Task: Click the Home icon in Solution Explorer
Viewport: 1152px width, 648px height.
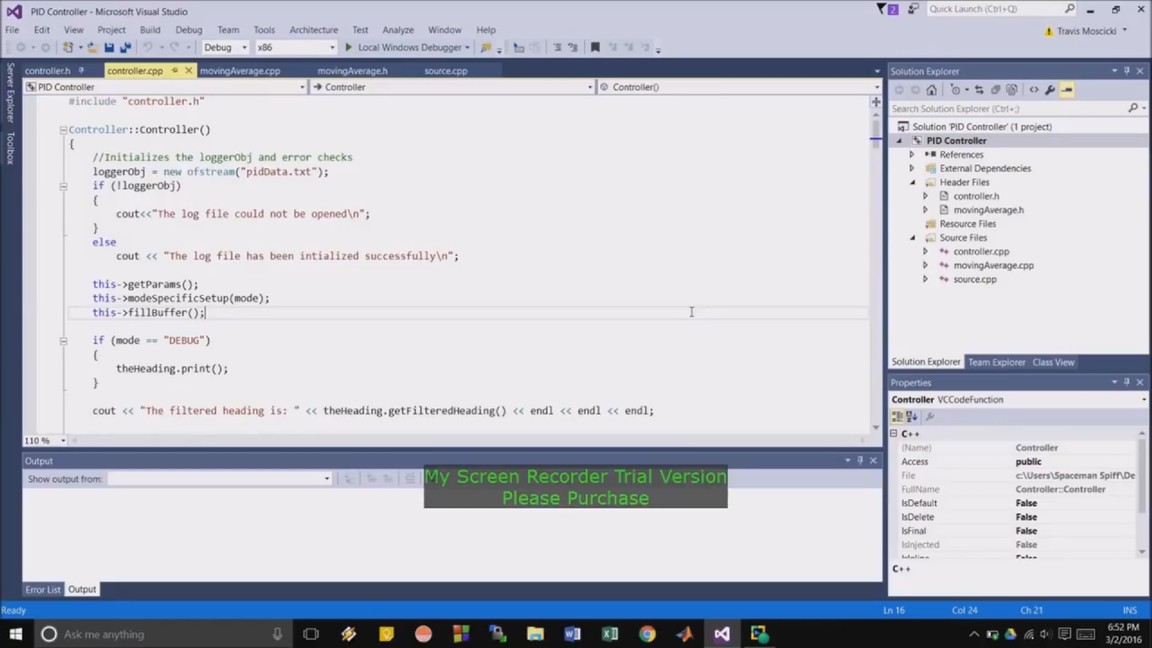Action: pos(932,90)
